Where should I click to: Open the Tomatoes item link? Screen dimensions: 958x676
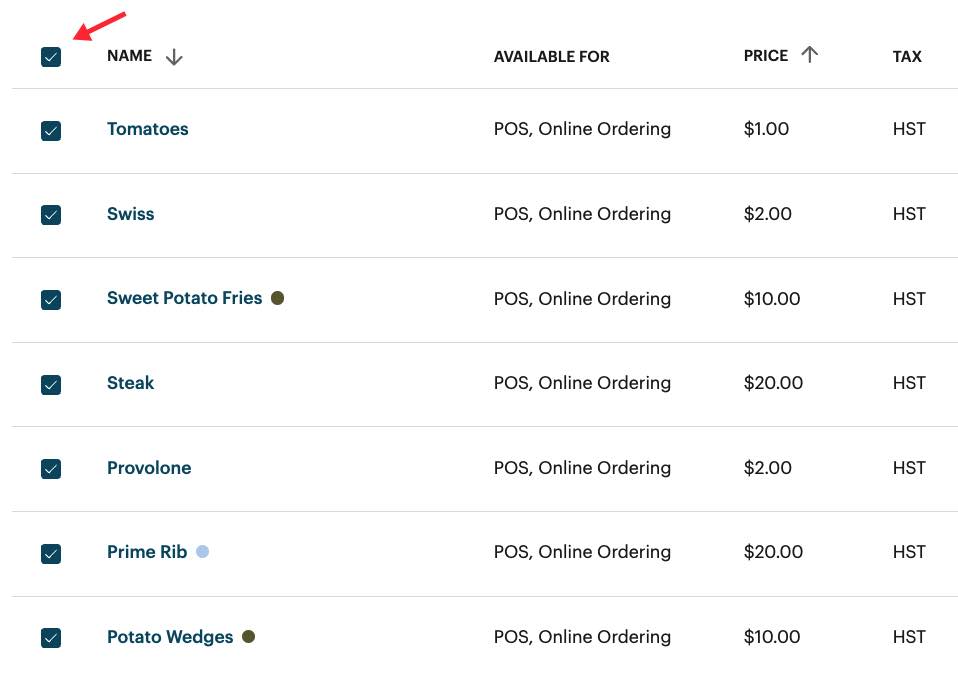(148, 129)
